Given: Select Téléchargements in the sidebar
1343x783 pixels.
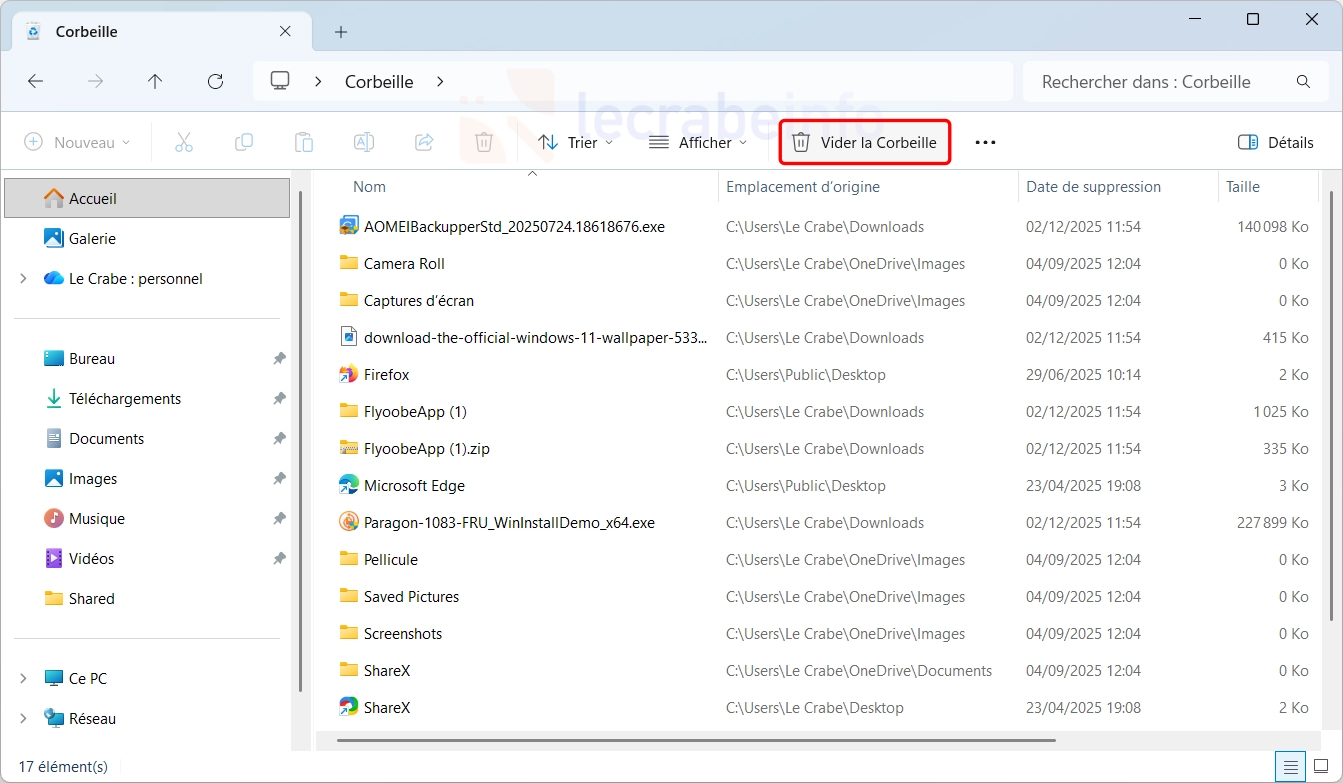Looking at the screenshot, I should coord(124,399).
